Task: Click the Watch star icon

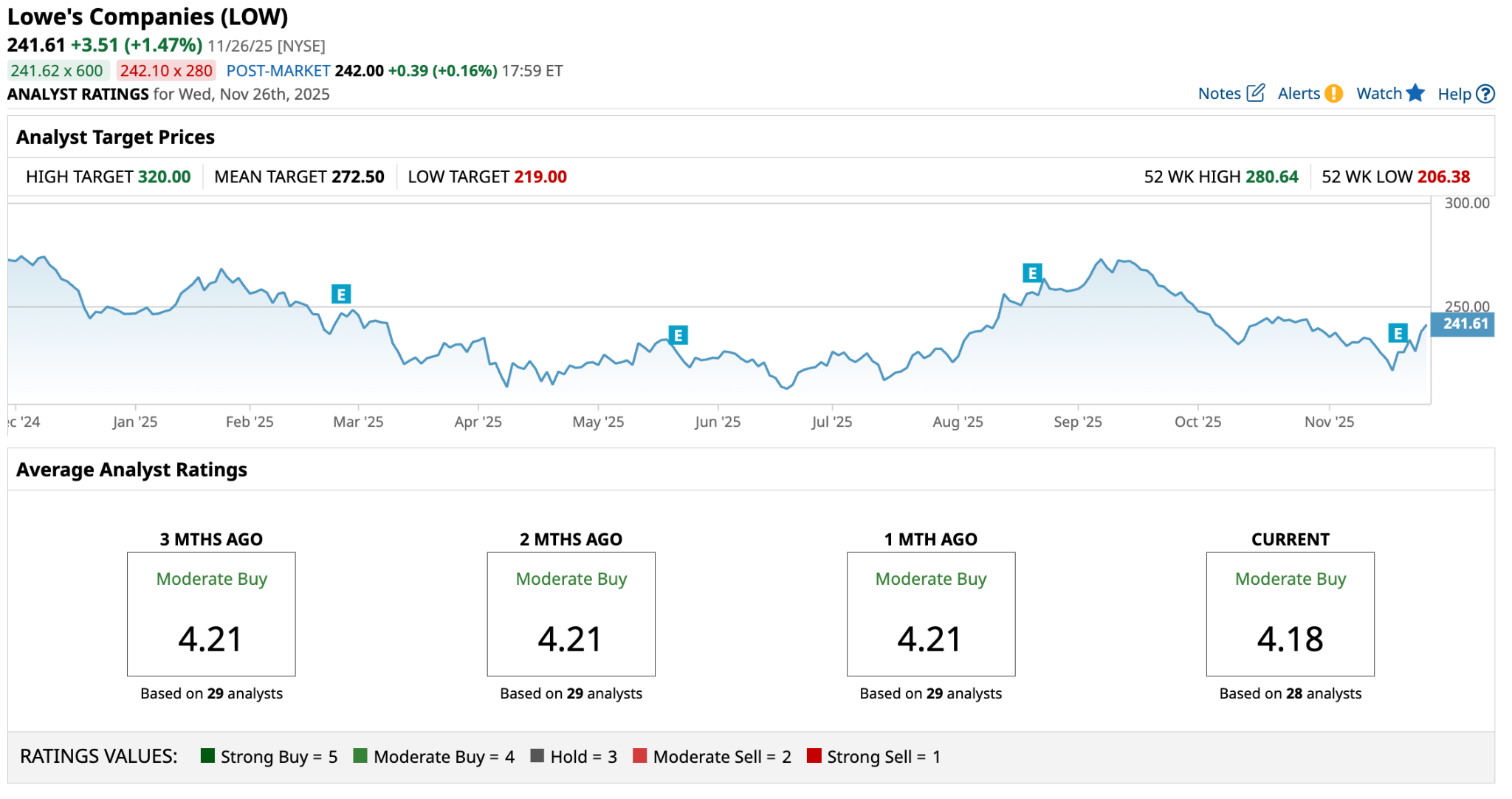Action: click(x=1415, y=93)
